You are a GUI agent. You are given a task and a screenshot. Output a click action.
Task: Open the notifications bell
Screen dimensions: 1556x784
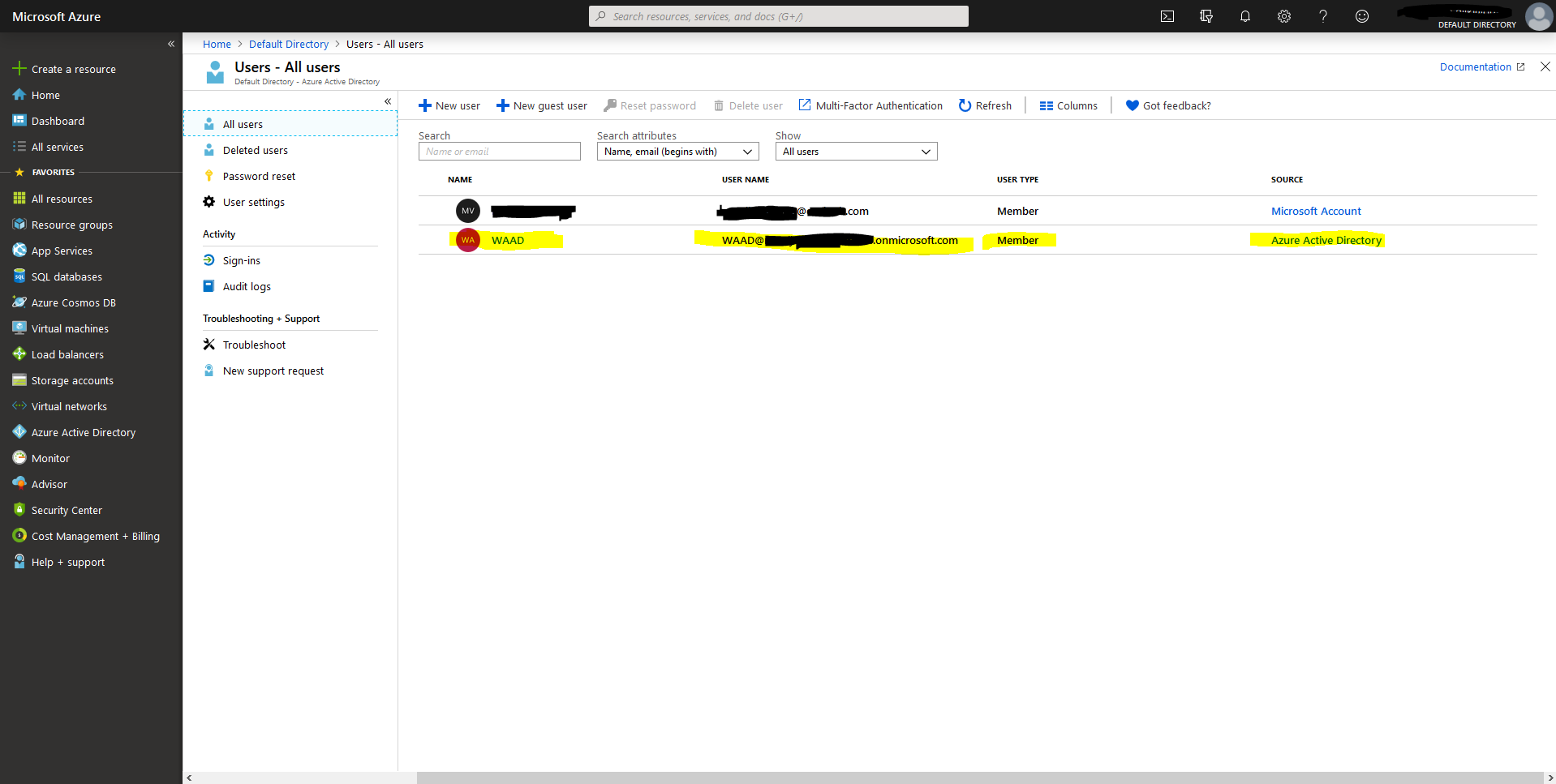(x=1245, y=16)
